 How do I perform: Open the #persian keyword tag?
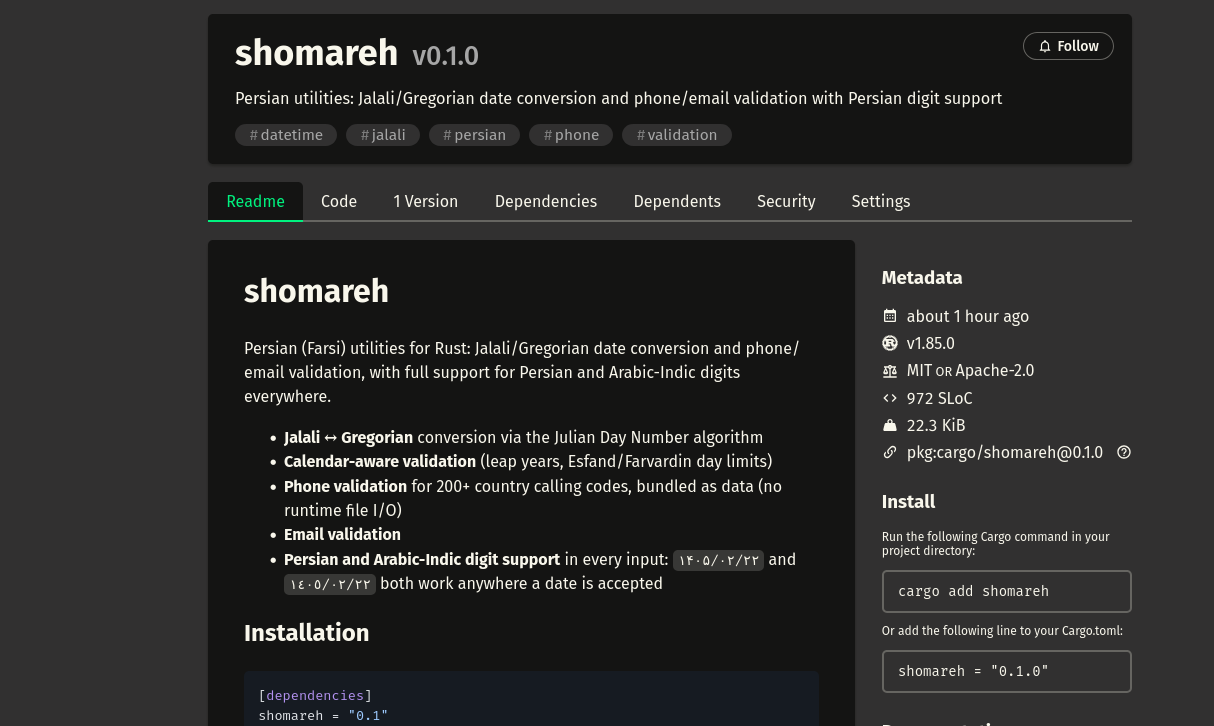[475, 135]
